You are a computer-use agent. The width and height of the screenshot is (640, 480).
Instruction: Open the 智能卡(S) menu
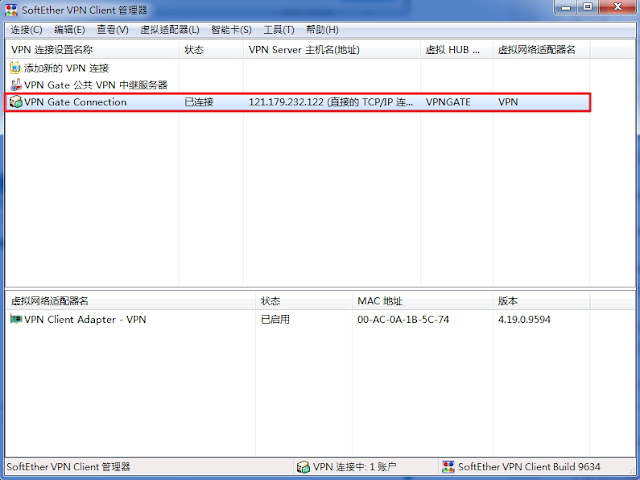pos(231,30)
